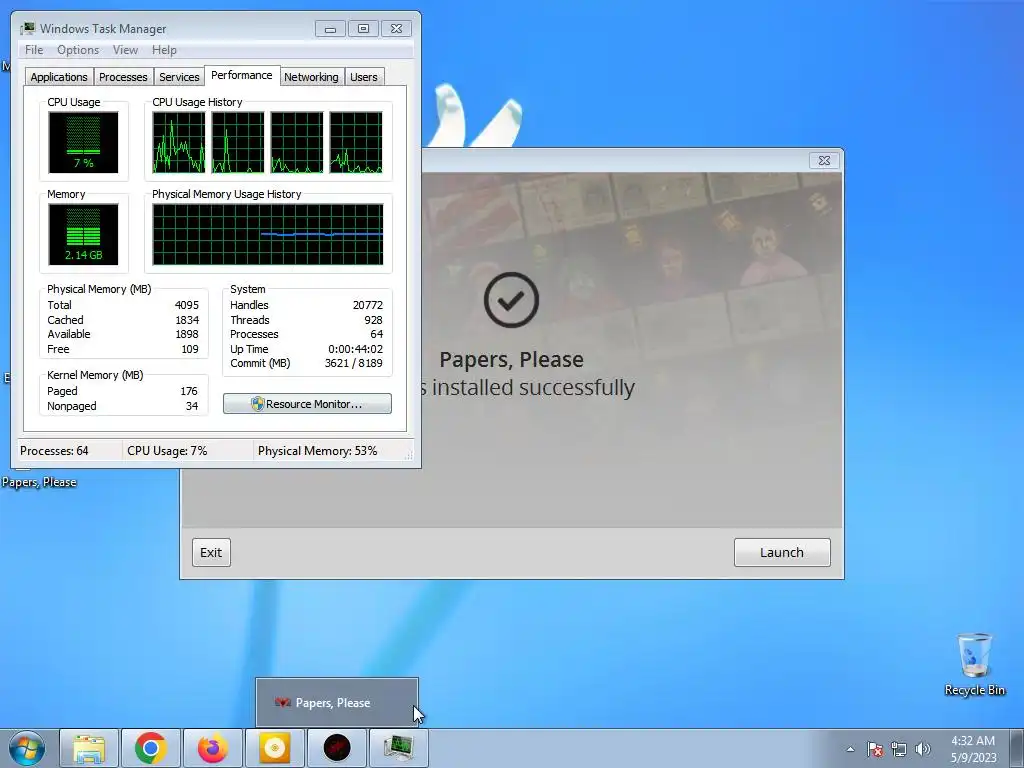Open the Recycle Bin on desktop

click(x=974, y=664)
